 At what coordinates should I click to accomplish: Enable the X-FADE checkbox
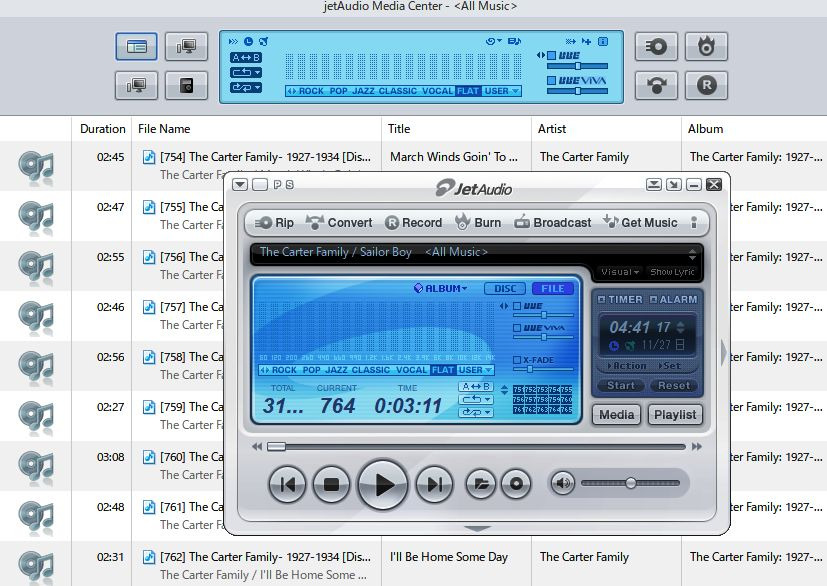coord(517,359)
